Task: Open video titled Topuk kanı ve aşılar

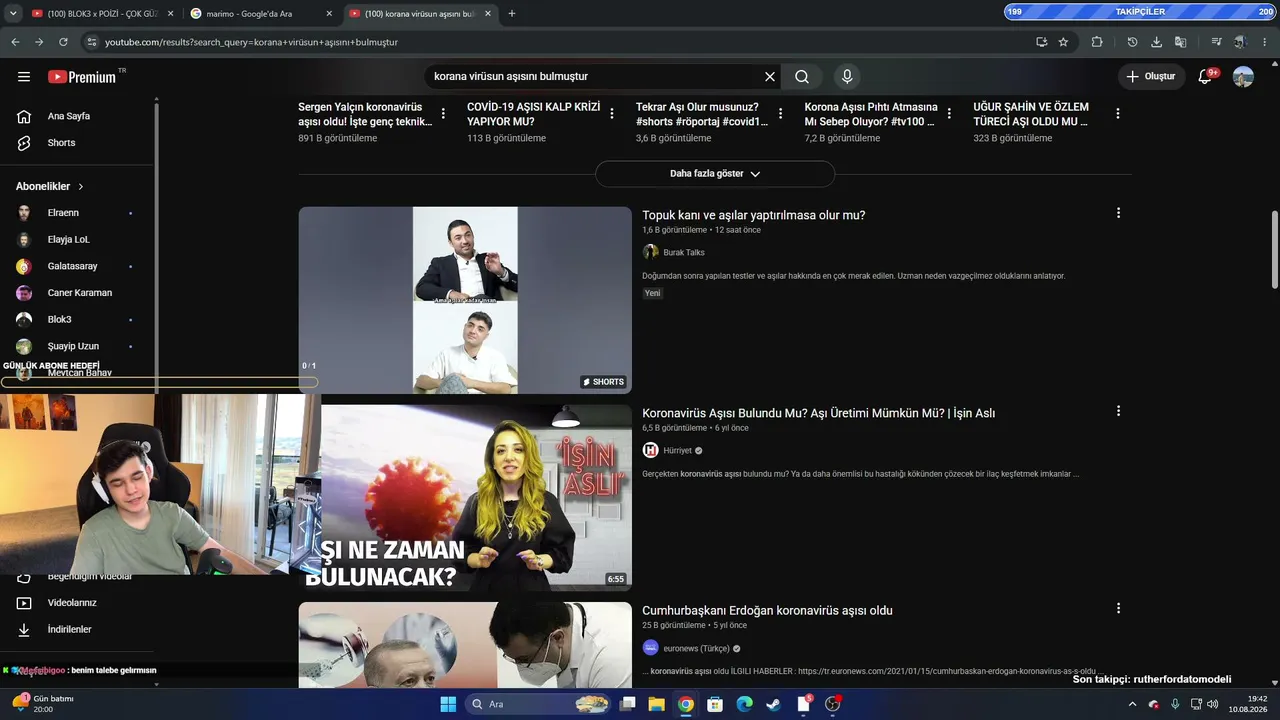Action: pyautogui.click(x=754, y=215)
